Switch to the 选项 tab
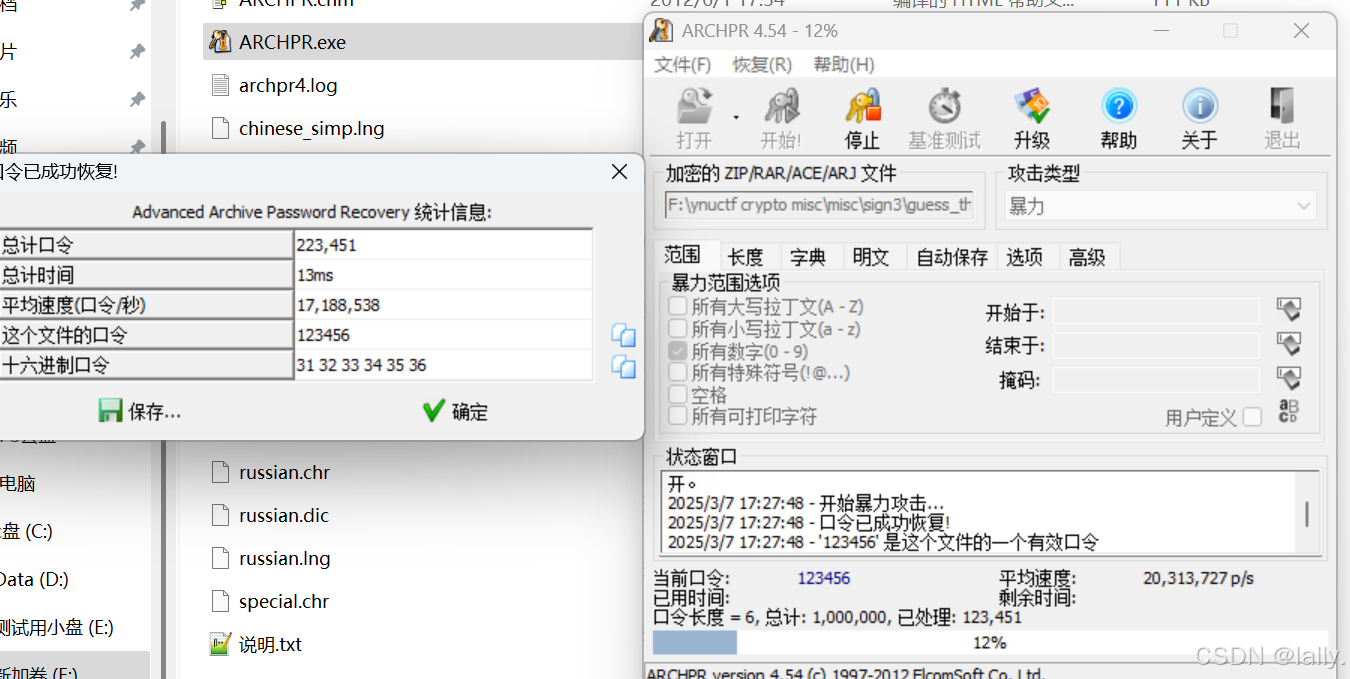1350x679 pixels. pos(1024,257)
